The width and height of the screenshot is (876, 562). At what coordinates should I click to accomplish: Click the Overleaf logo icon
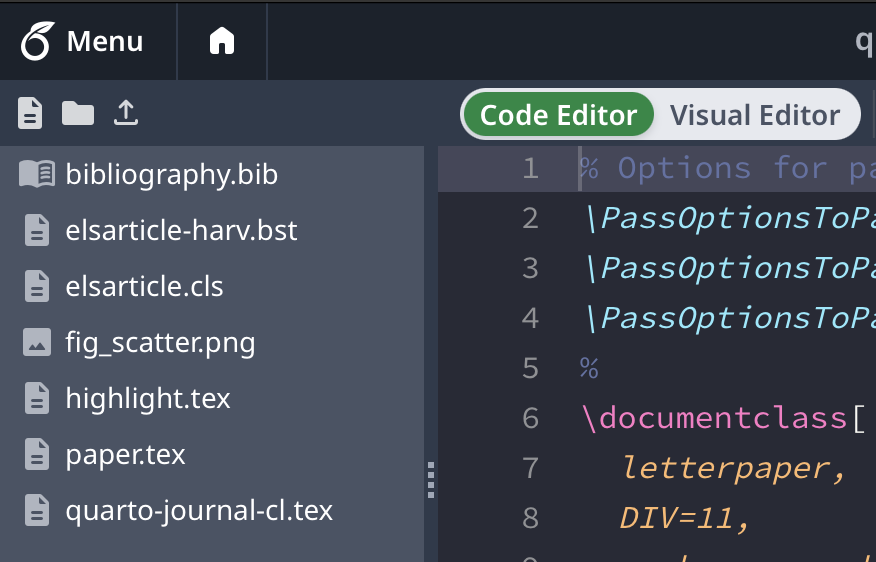tap(37, 41)
